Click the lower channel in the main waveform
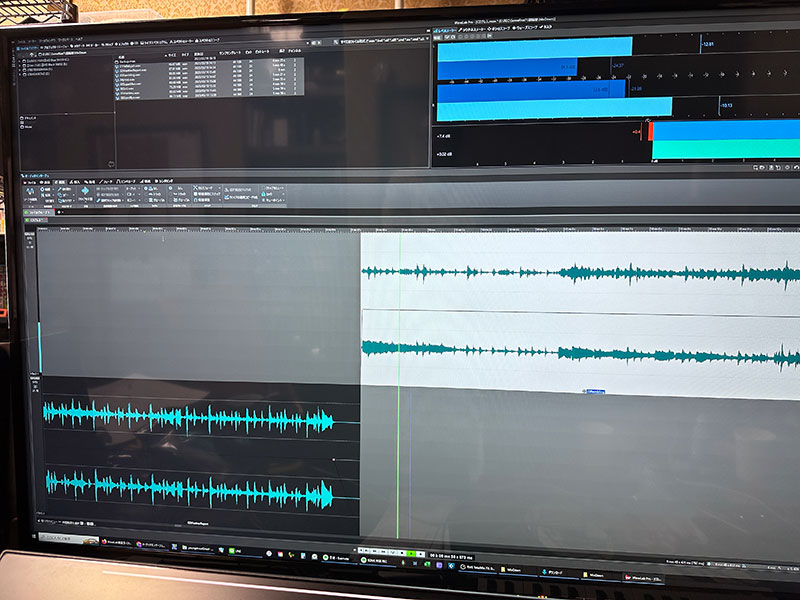 [581, 353]
